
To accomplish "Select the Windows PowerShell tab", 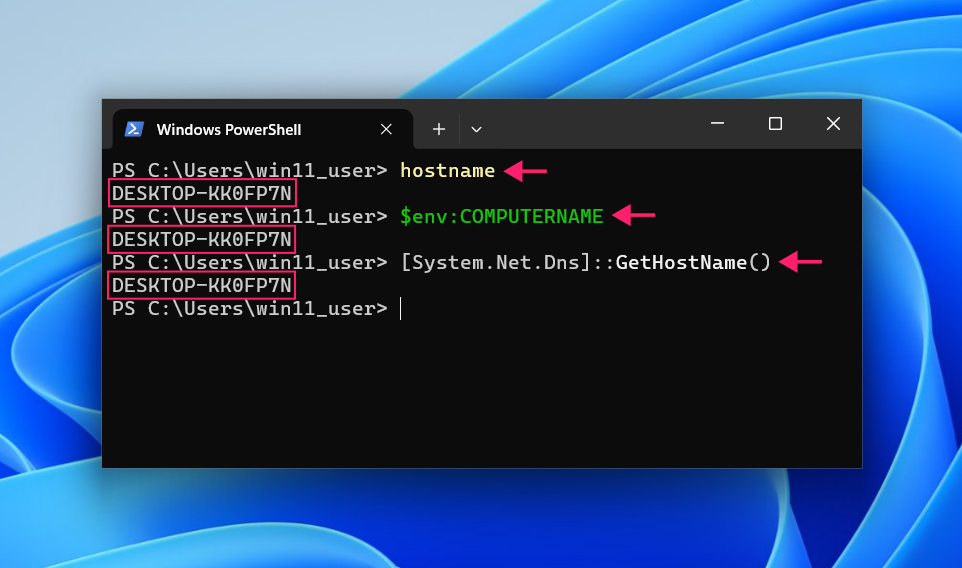I will [263, 129].
